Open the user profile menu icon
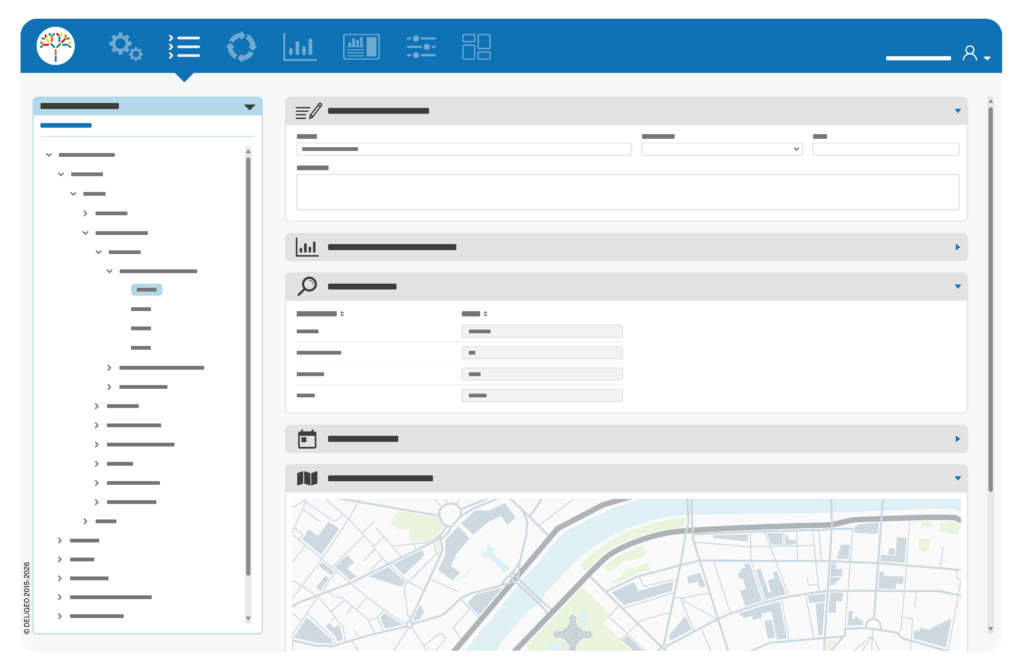Viewport: 1024px width, 669px height. pyautogui.click(x=976, y=54)
